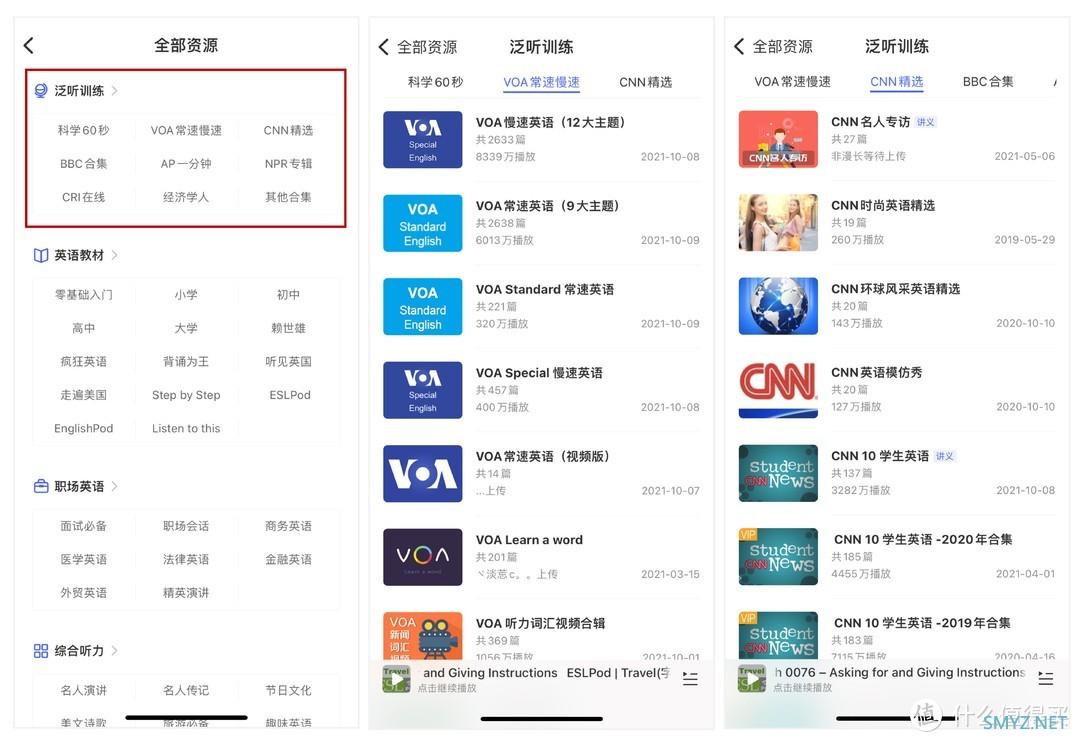The width and height of the screenshot is (1080, 742).
Task: Open playlist icon in right screen player
Action: pyautogui.click(x=1046, y=679)
